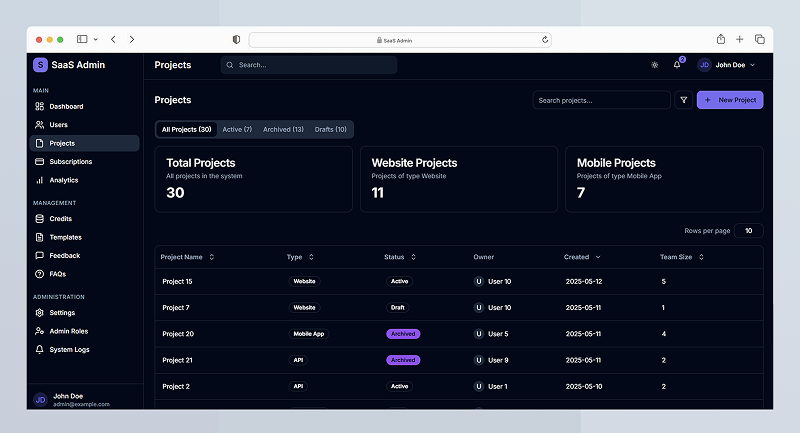Open Settings in the Administration section
This screenshot has height=433, width=800.
coord(61,313)
